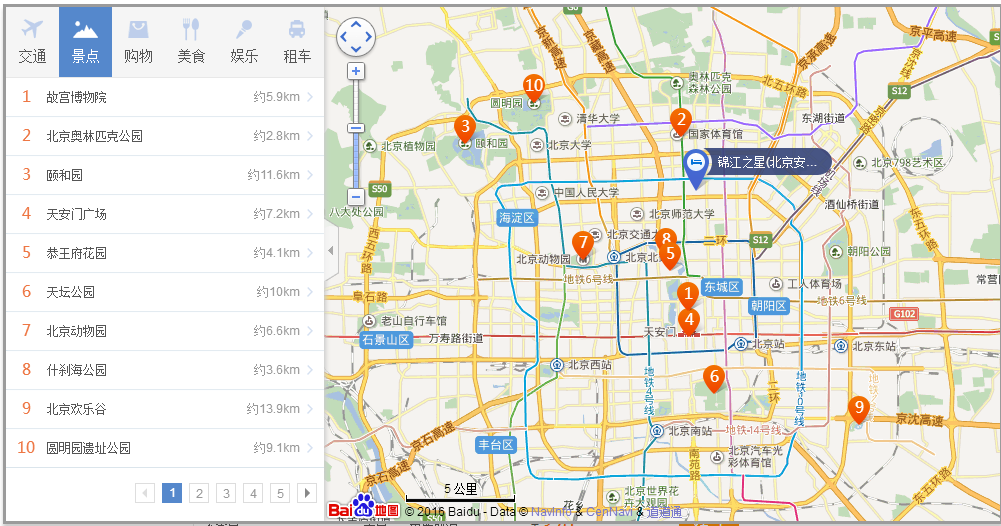
Task: Zoom in with the plus button
Action: [x=356, y=71]
